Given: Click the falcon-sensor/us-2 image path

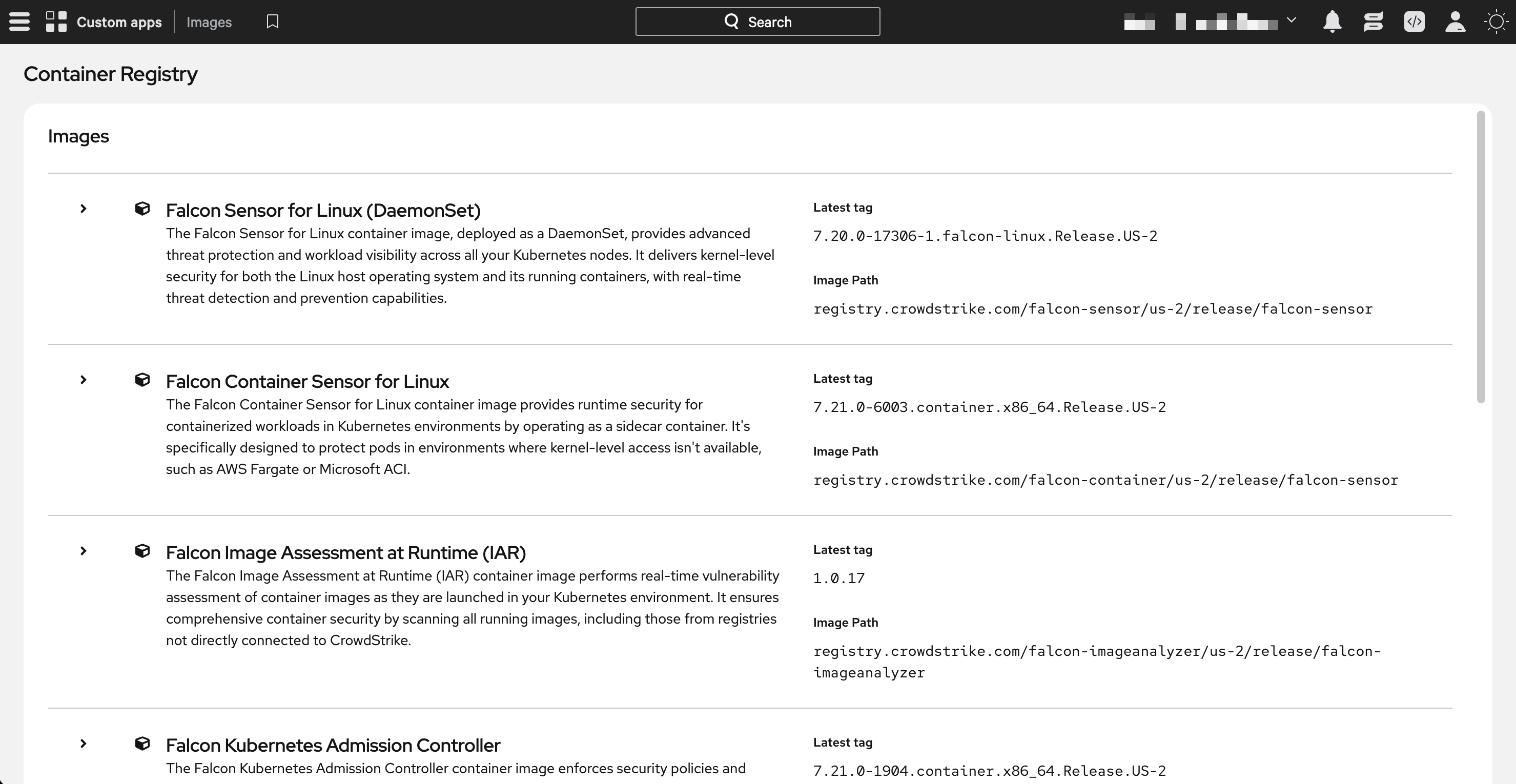Looking at the screenshot, I should (x=1093, y=309).
